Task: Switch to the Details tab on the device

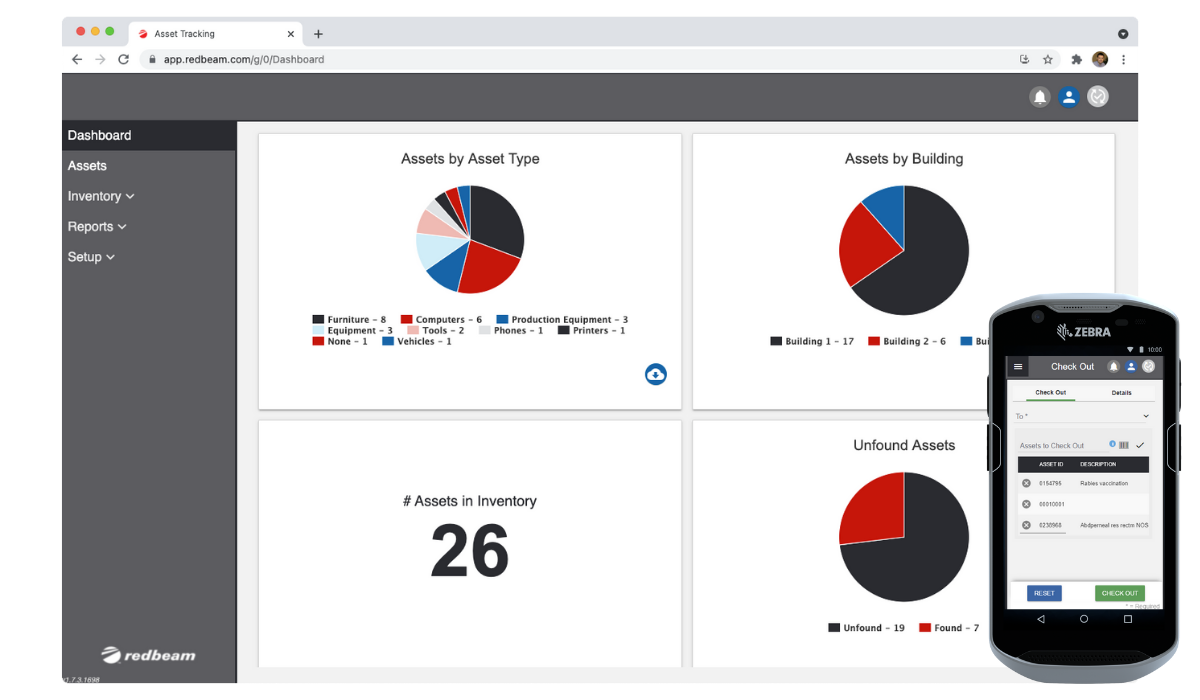Action: [x=1121, y=392]
